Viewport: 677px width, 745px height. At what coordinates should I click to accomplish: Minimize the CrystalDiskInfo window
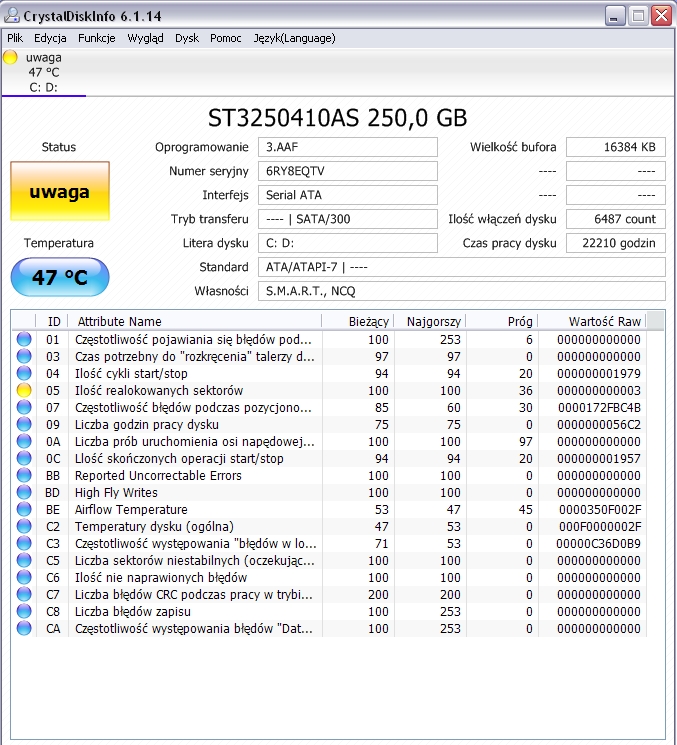click(x=615, y=16)
